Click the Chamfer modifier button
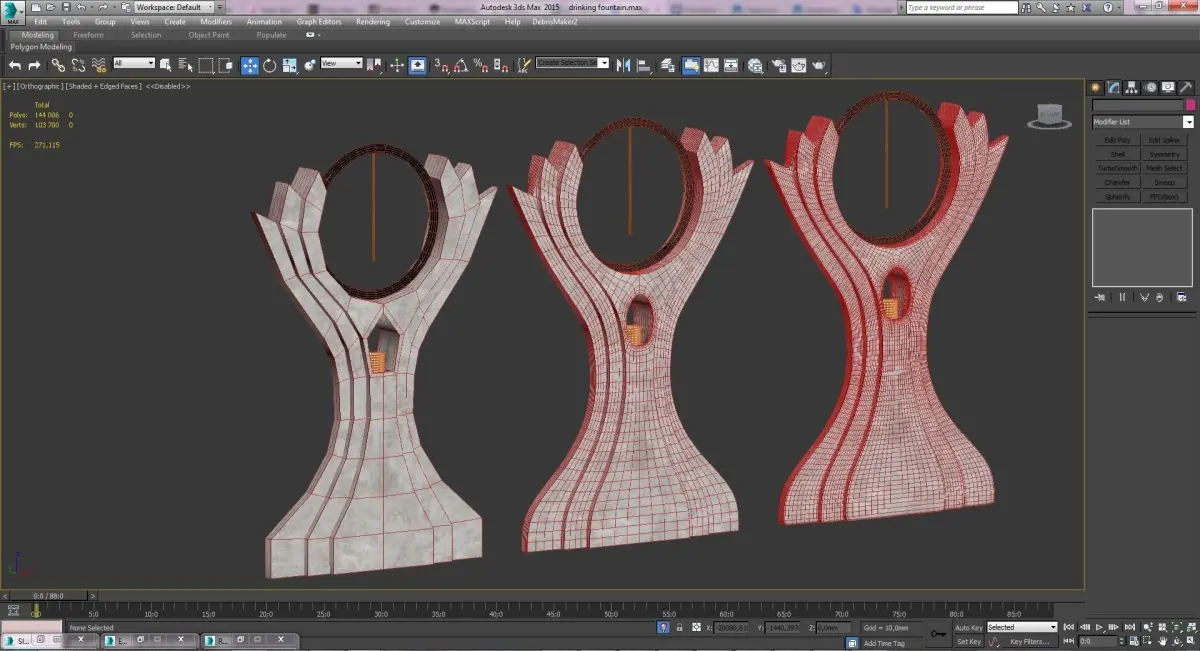Viewport: 1200px width, 651px height. click(1117, 182)
